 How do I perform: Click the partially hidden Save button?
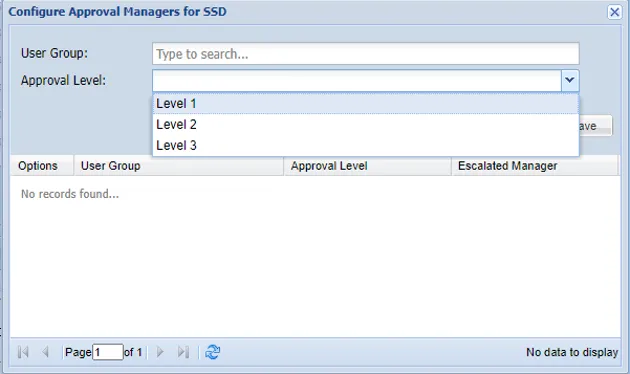[x=595, y=126]
